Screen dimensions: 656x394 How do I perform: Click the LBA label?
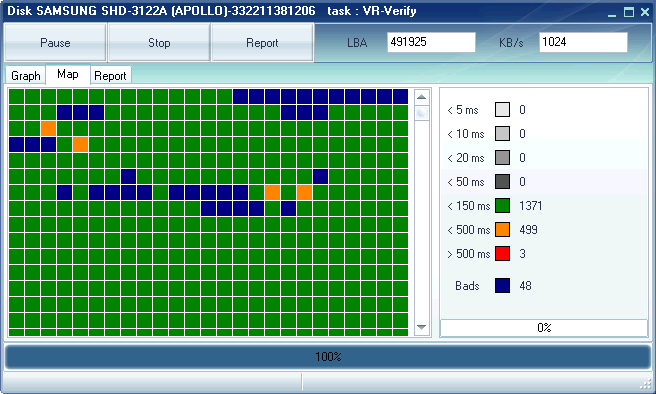(x=357, y=43)
